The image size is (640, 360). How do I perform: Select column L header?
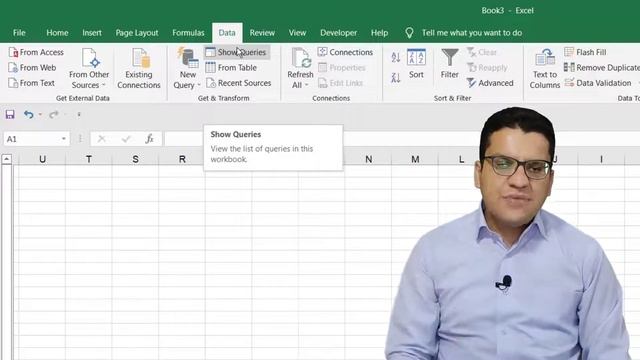(461, 159)
